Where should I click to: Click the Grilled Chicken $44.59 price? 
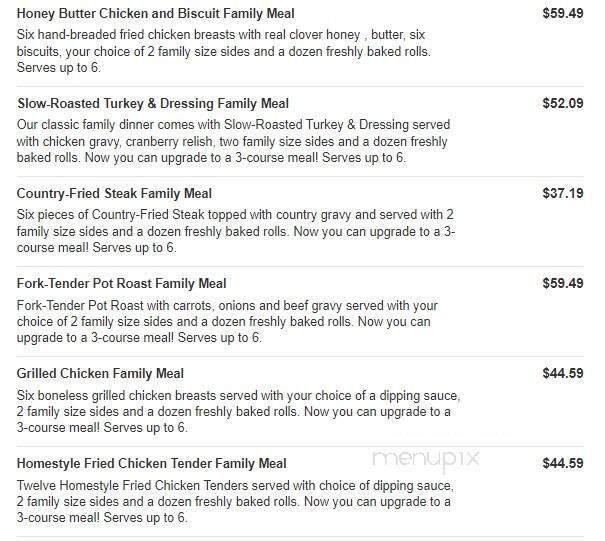click(562, 374)
